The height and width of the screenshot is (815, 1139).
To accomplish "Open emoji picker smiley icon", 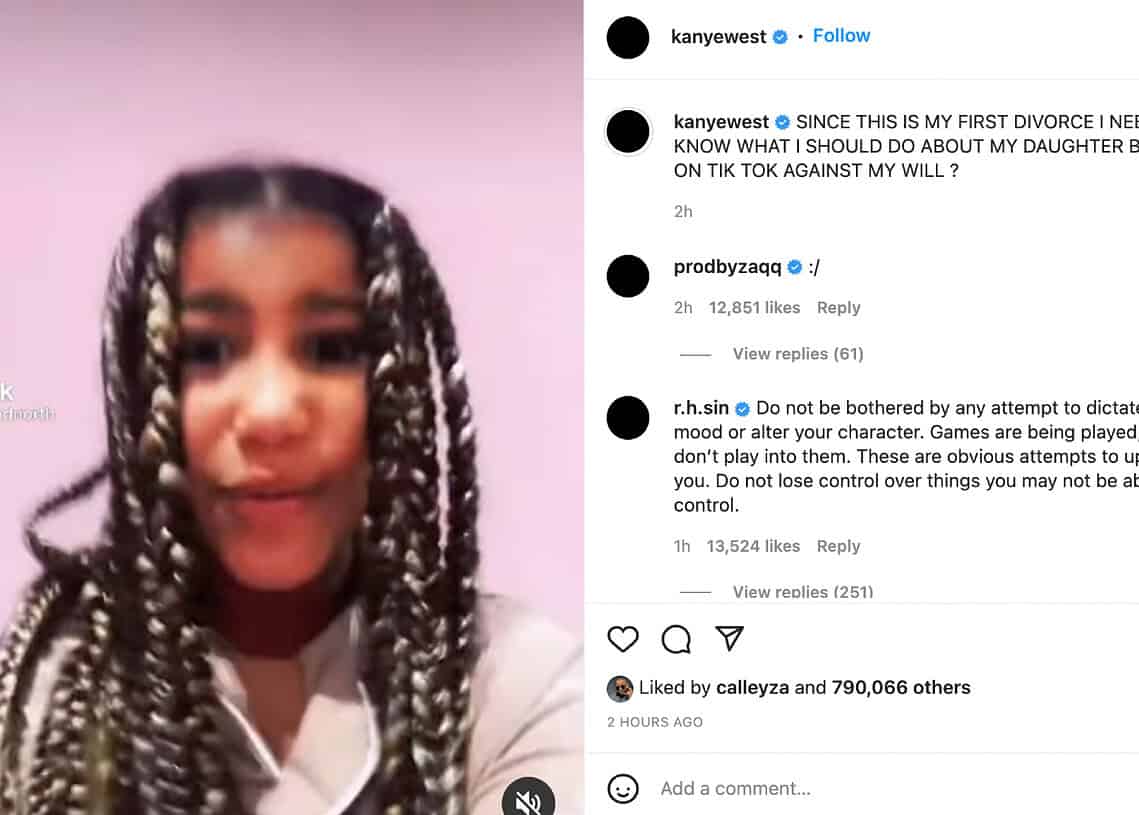I will (623, 789).
